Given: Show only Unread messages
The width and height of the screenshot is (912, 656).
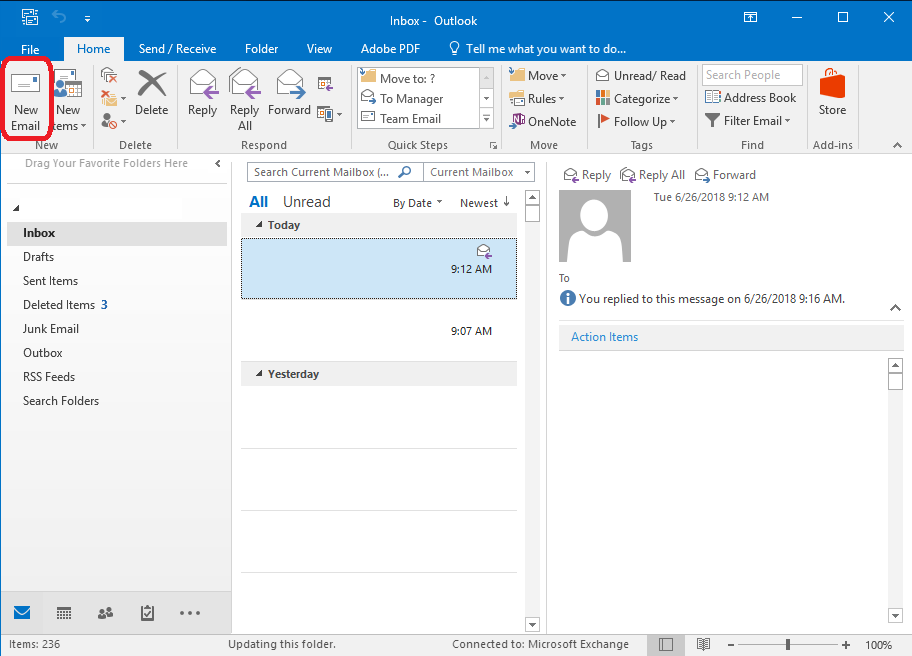Looking at the screenshot, I should coord(307,202).
